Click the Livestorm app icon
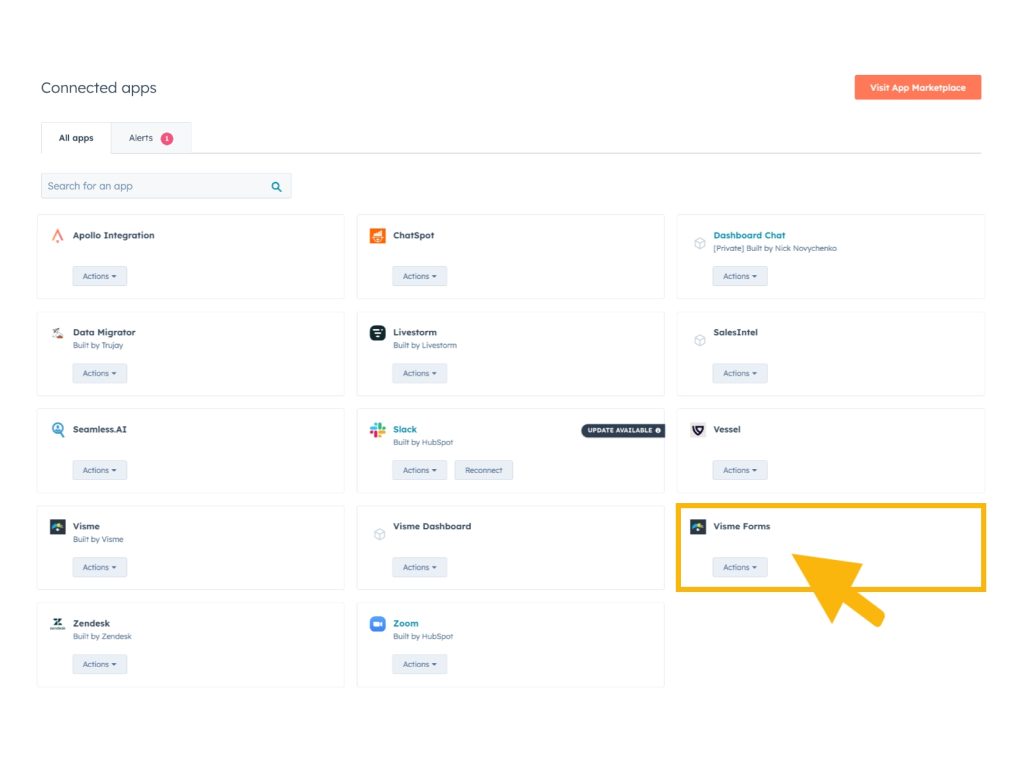The image size is (1024, 768). pos(378,333)
